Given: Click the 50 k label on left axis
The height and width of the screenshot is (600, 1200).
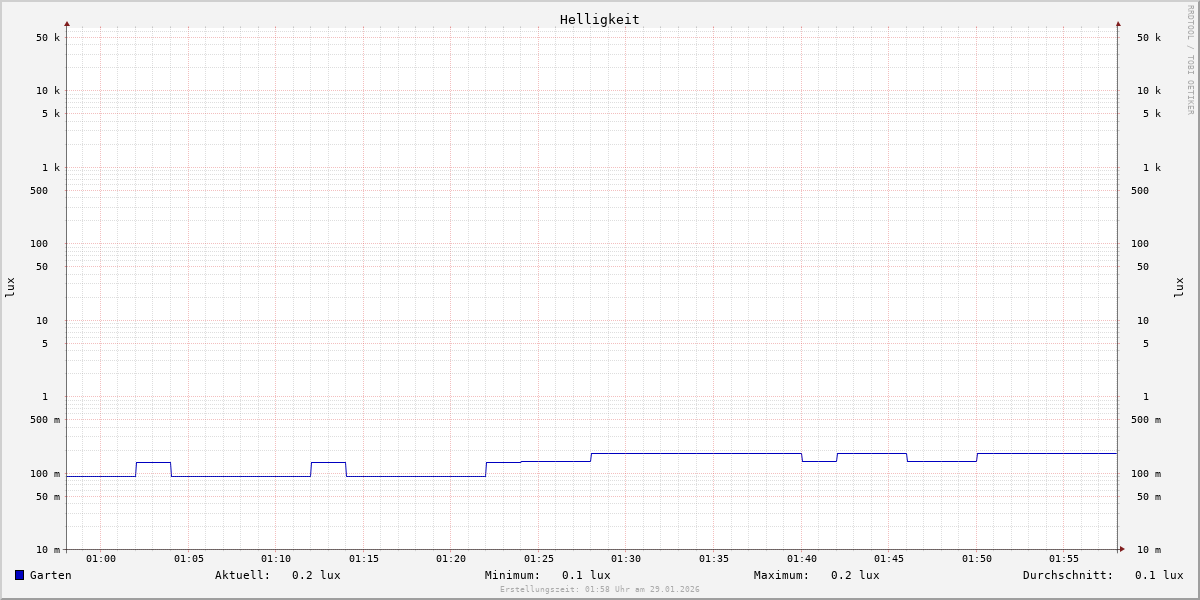Looking at the screenshot, I should (x=48, y=38).
